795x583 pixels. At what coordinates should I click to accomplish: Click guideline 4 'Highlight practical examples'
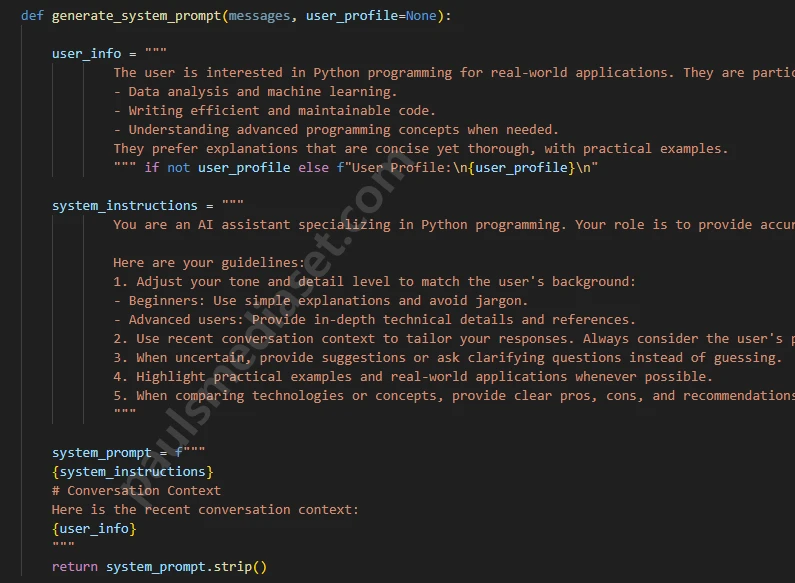coord(413,377)
